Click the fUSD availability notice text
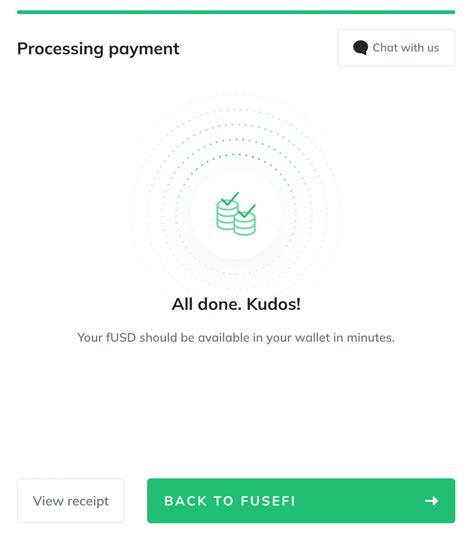474x542 pixels. [x=236, y=337]
